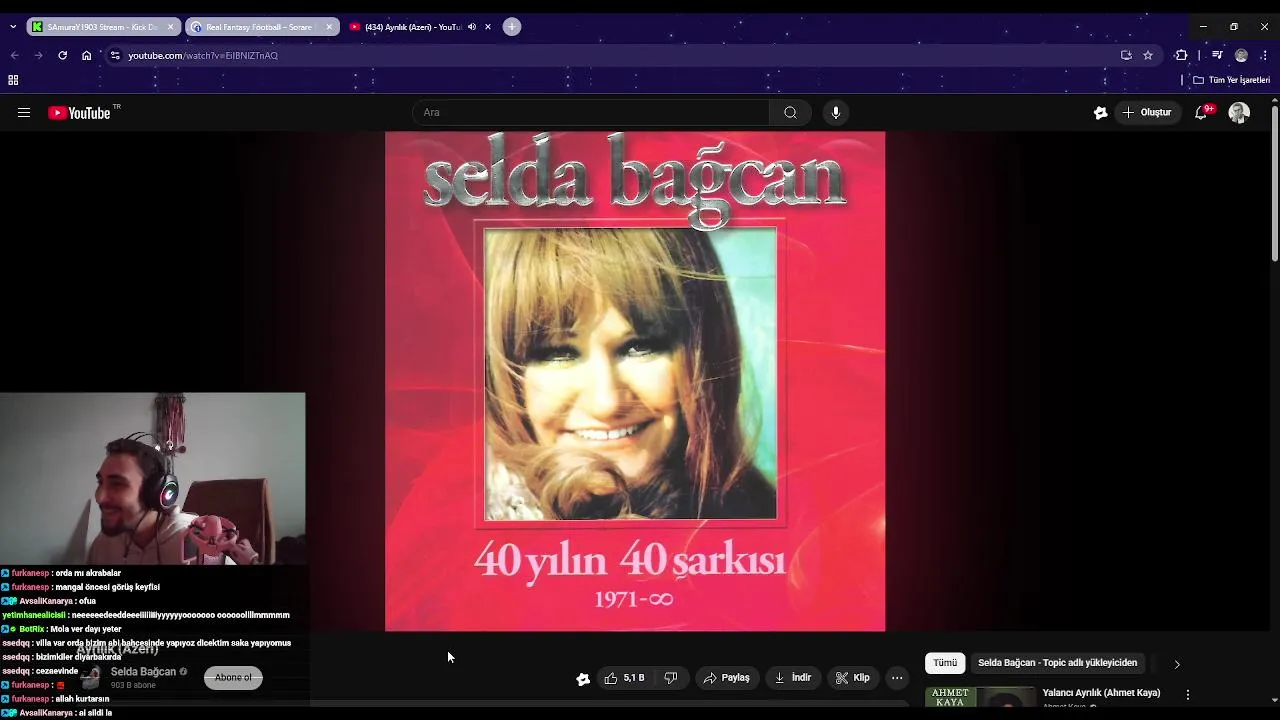This screenshot has height=720, width=1280.
Task: Open browser extensions puzzle icon
Action: [1181, 55]
